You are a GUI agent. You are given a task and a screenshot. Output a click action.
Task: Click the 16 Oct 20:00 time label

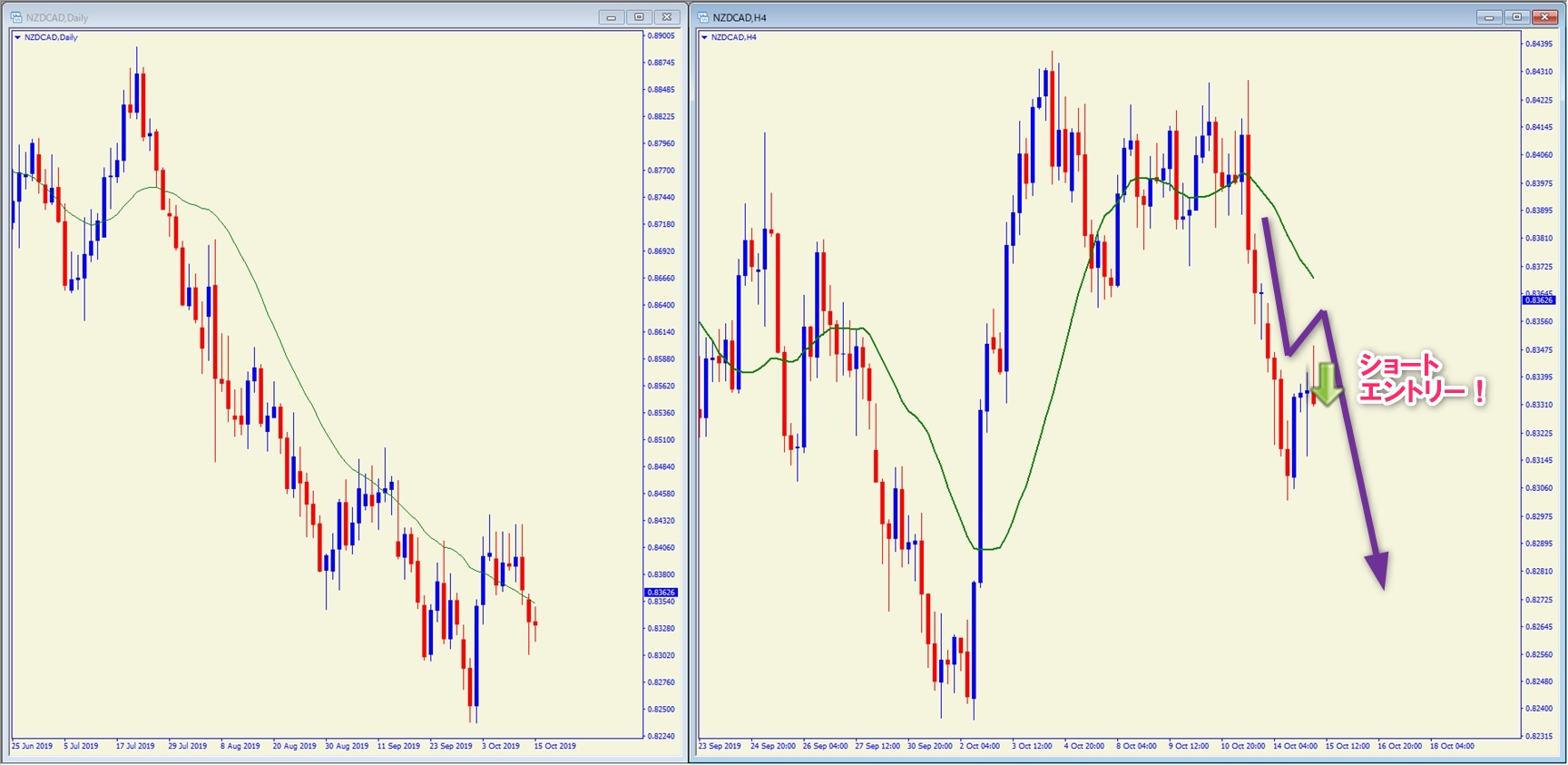[x=1400, y=746]
